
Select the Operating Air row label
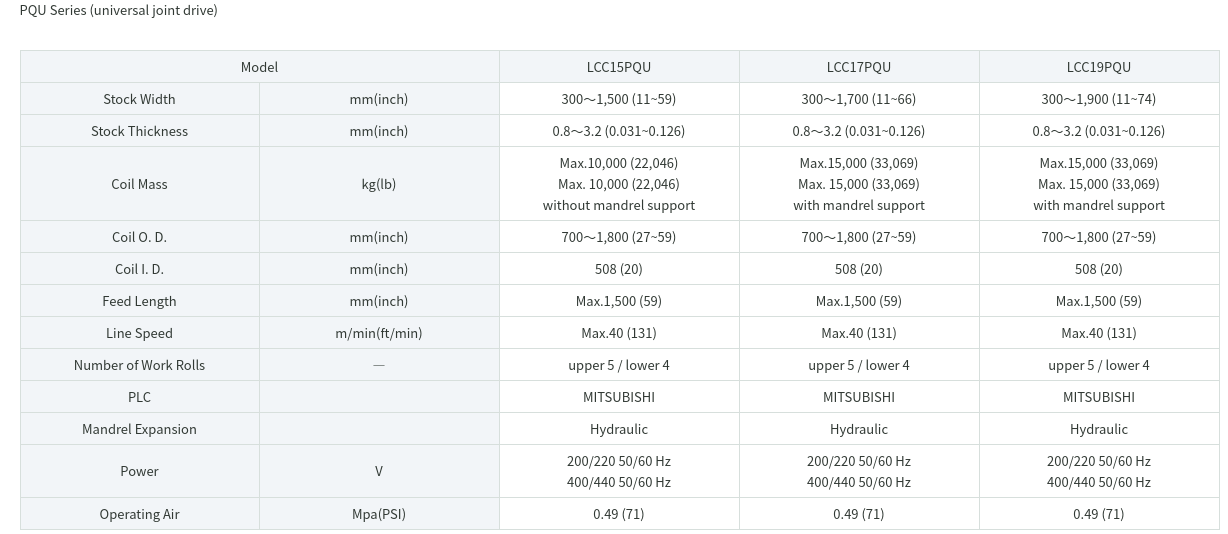pyautogui.click(x=140, y=514)
